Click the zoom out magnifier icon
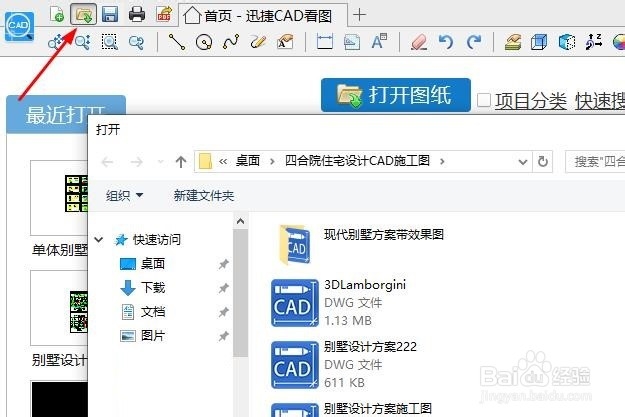The height and width of the screenshot is (417, 625). coord(136,42)
